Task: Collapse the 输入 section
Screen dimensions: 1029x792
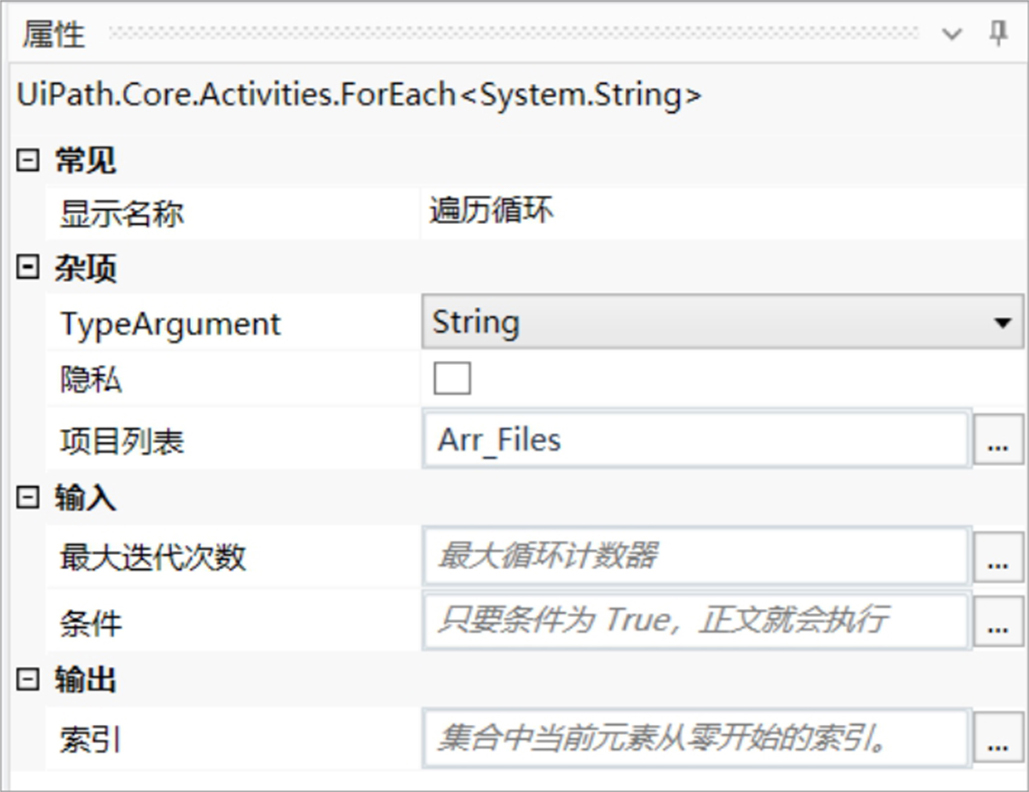Action: [x=28, y=497]
